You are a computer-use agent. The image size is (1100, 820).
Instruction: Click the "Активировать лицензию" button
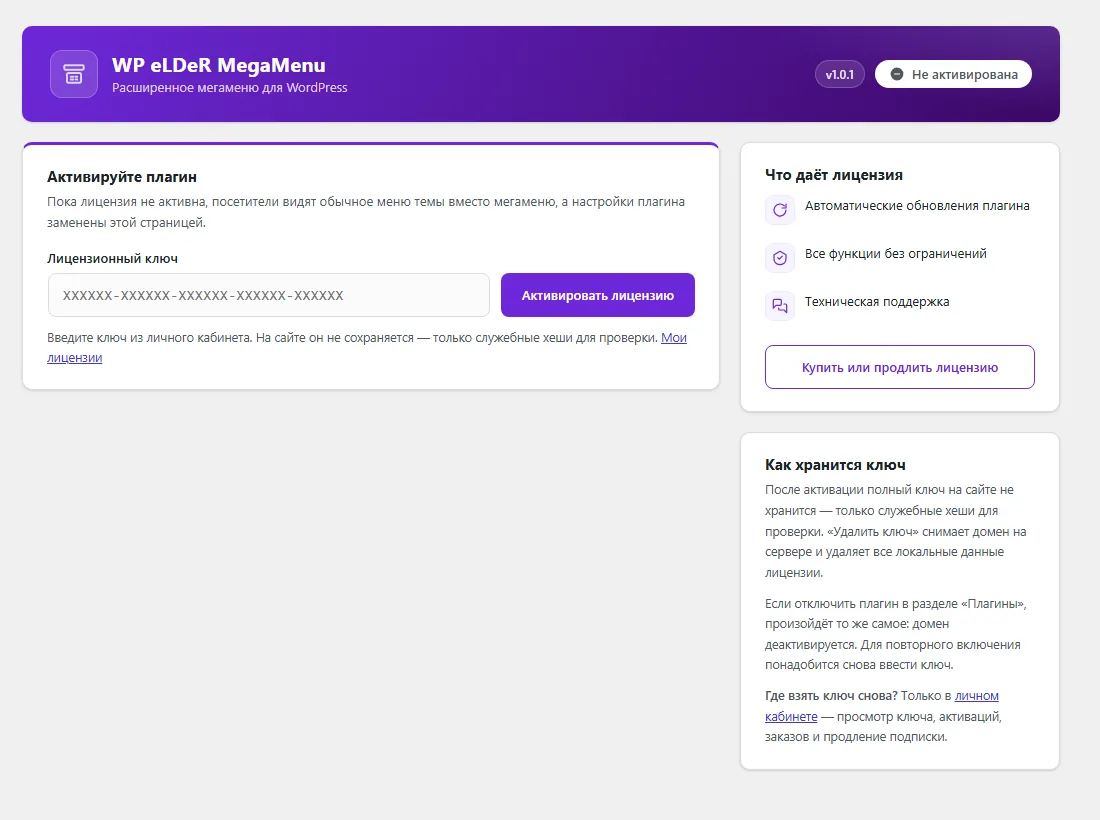tap(598, 295)
